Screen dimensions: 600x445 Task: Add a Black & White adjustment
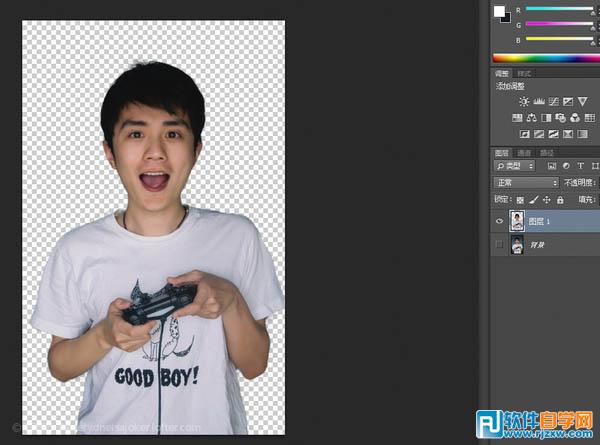pyautogui.click(x=546, y=118)
